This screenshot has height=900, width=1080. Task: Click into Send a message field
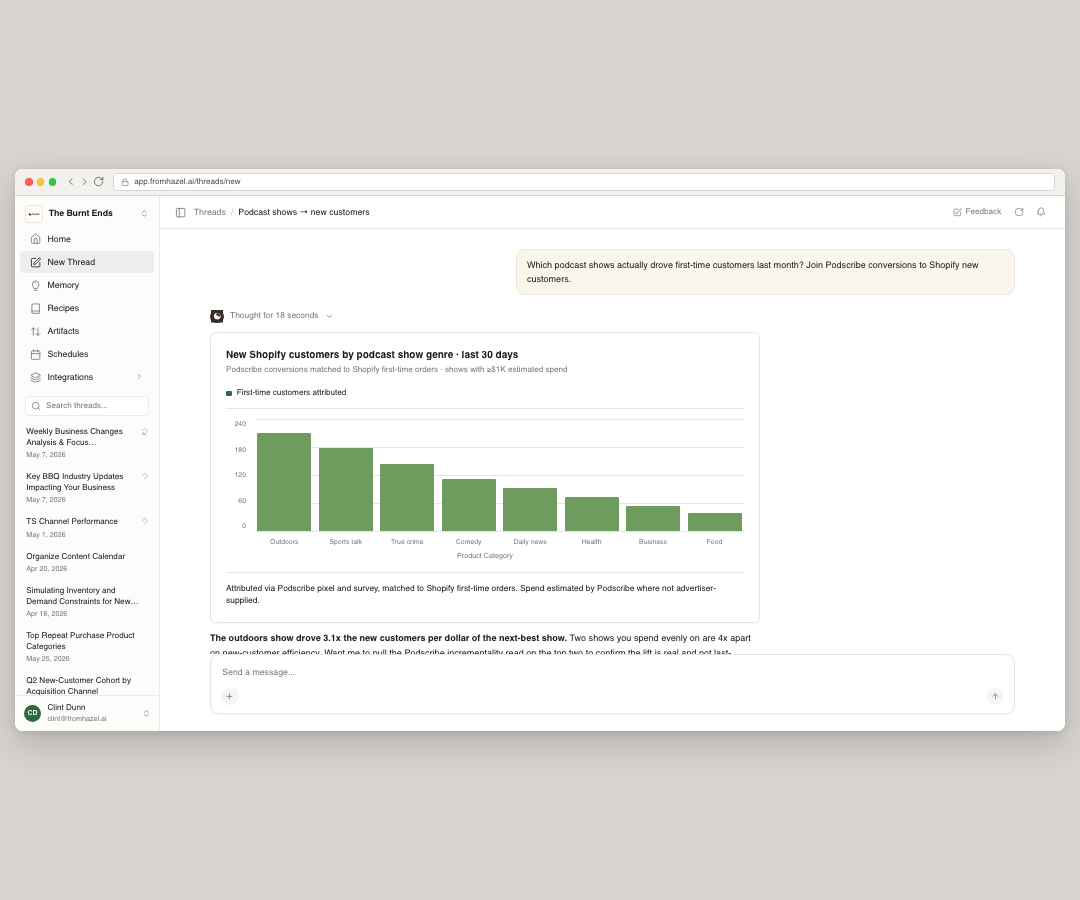pyautogui.click(x=612, y=672)
